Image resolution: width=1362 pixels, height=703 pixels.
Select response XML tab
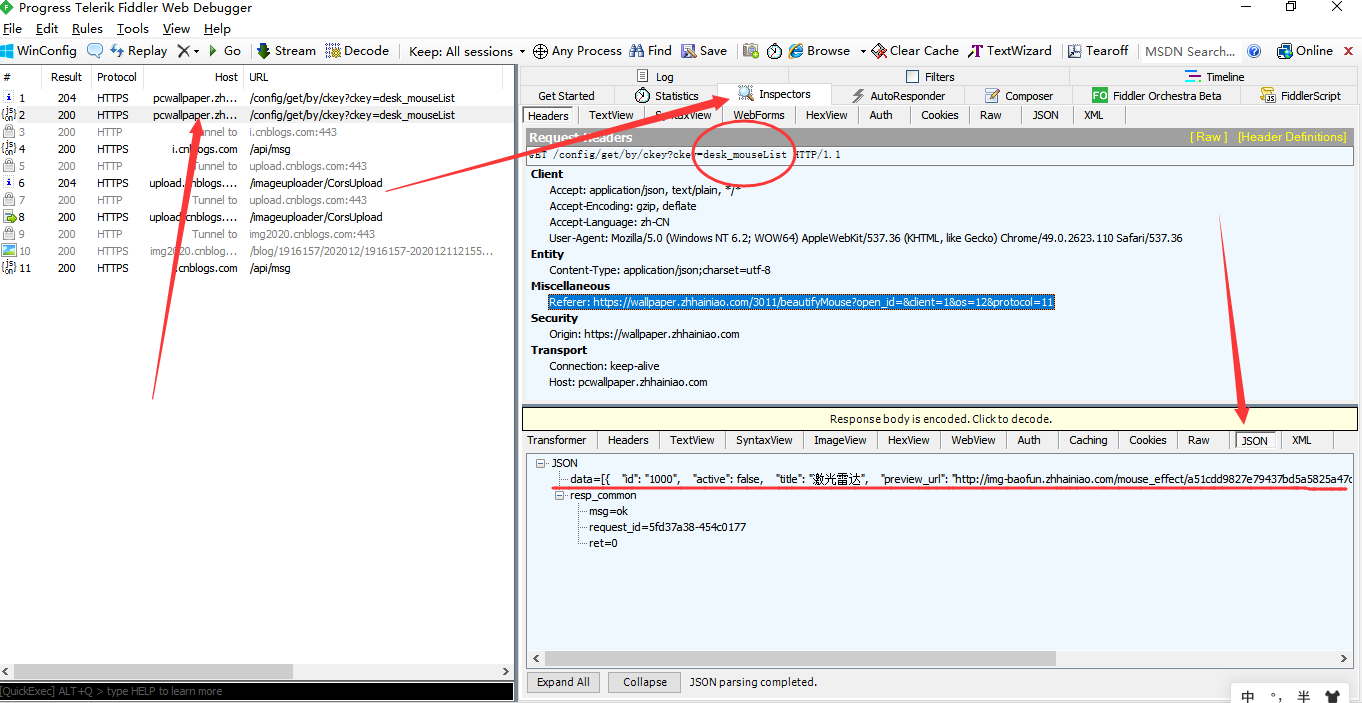[x=1301, y=440]
